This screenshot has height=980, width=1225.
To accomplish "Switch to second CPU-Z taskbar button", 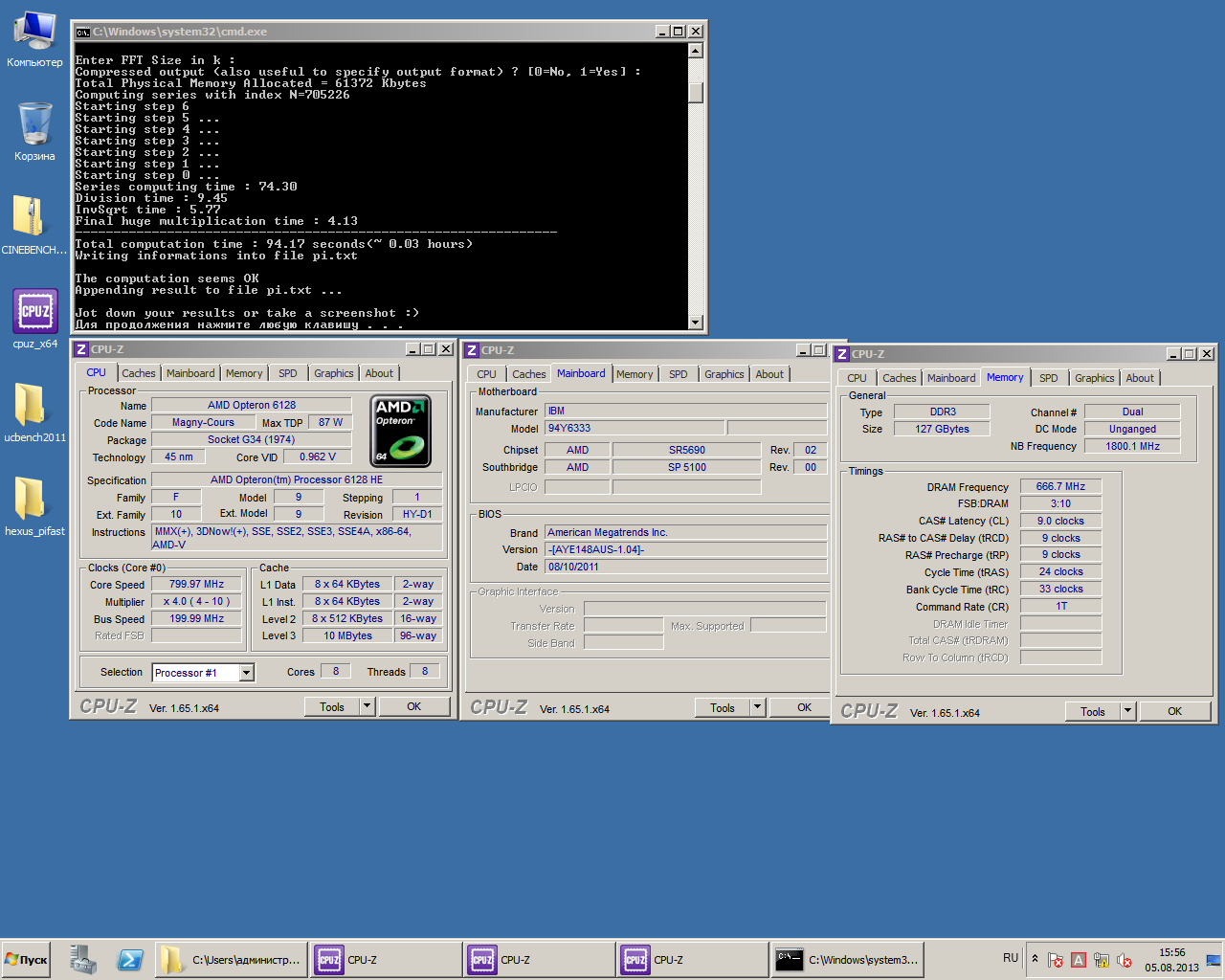I will tap(540, 960).
